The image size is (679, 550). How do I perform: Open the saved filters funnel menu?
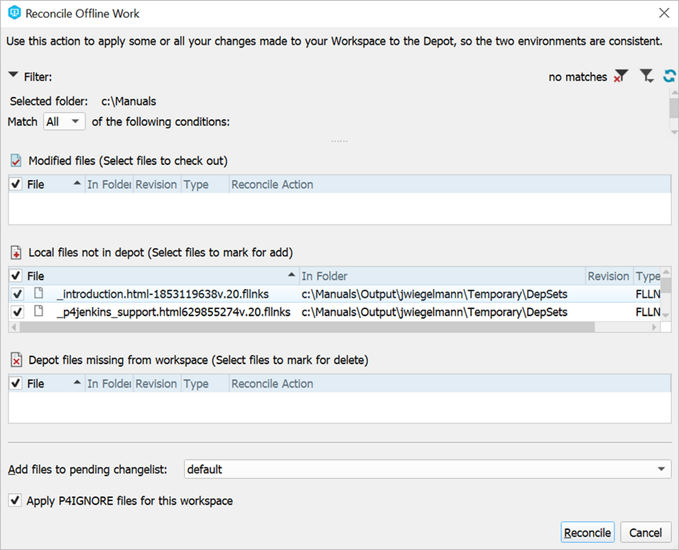[647, 77]
